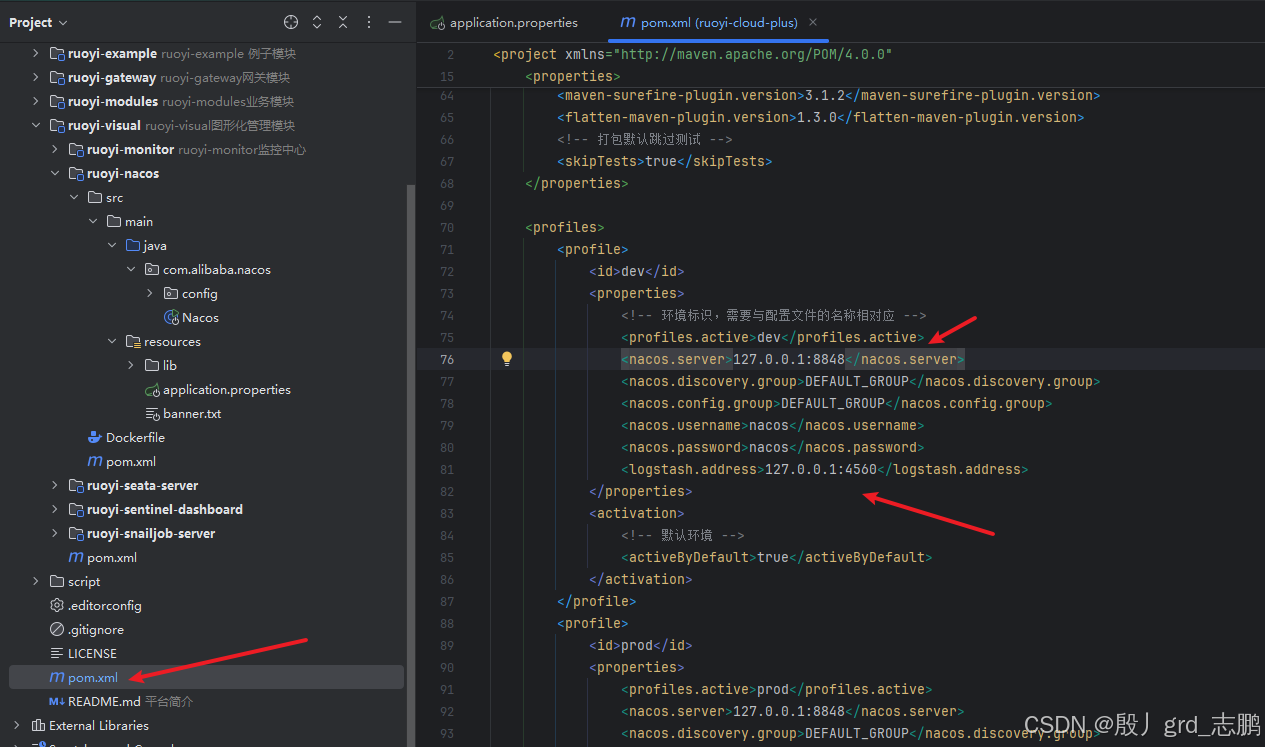
Task: Expand the ruoyi-seata-server module
Action: [x=56, y=485]
